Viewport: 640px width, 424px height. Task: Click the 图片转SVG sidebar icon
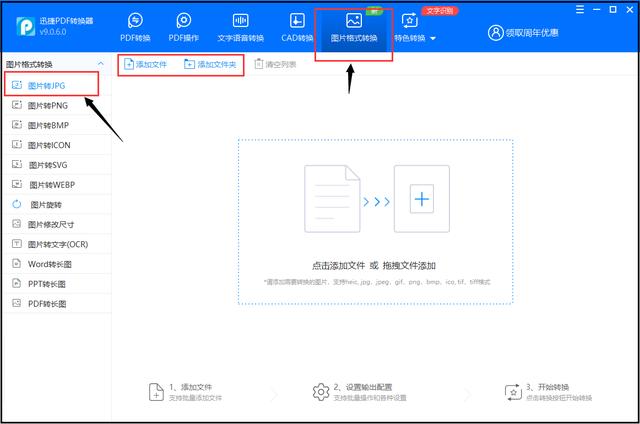click(17, 164)
